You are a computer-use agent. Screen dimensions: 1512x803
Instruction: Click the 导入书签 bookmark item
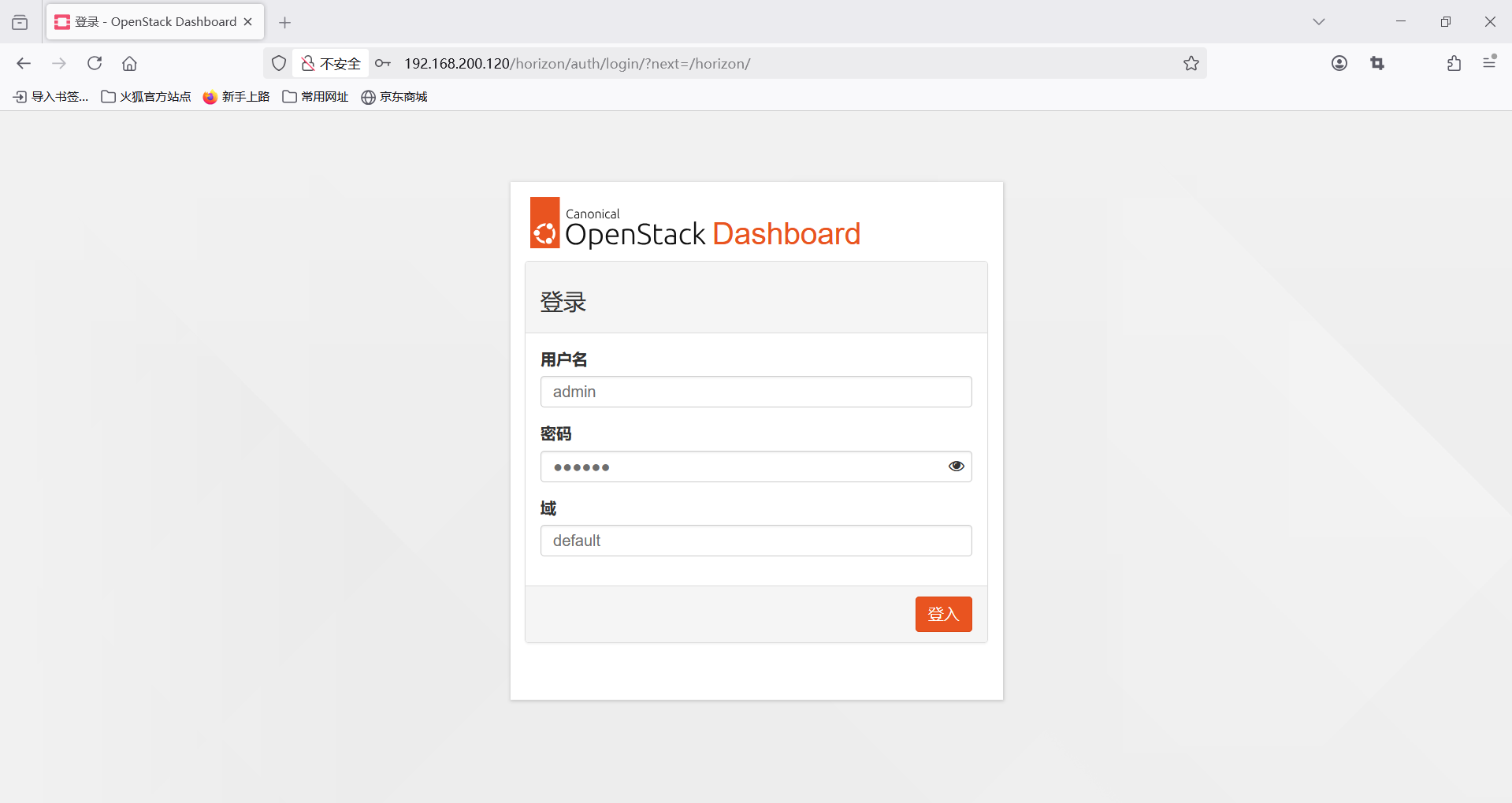click(51, 97)
